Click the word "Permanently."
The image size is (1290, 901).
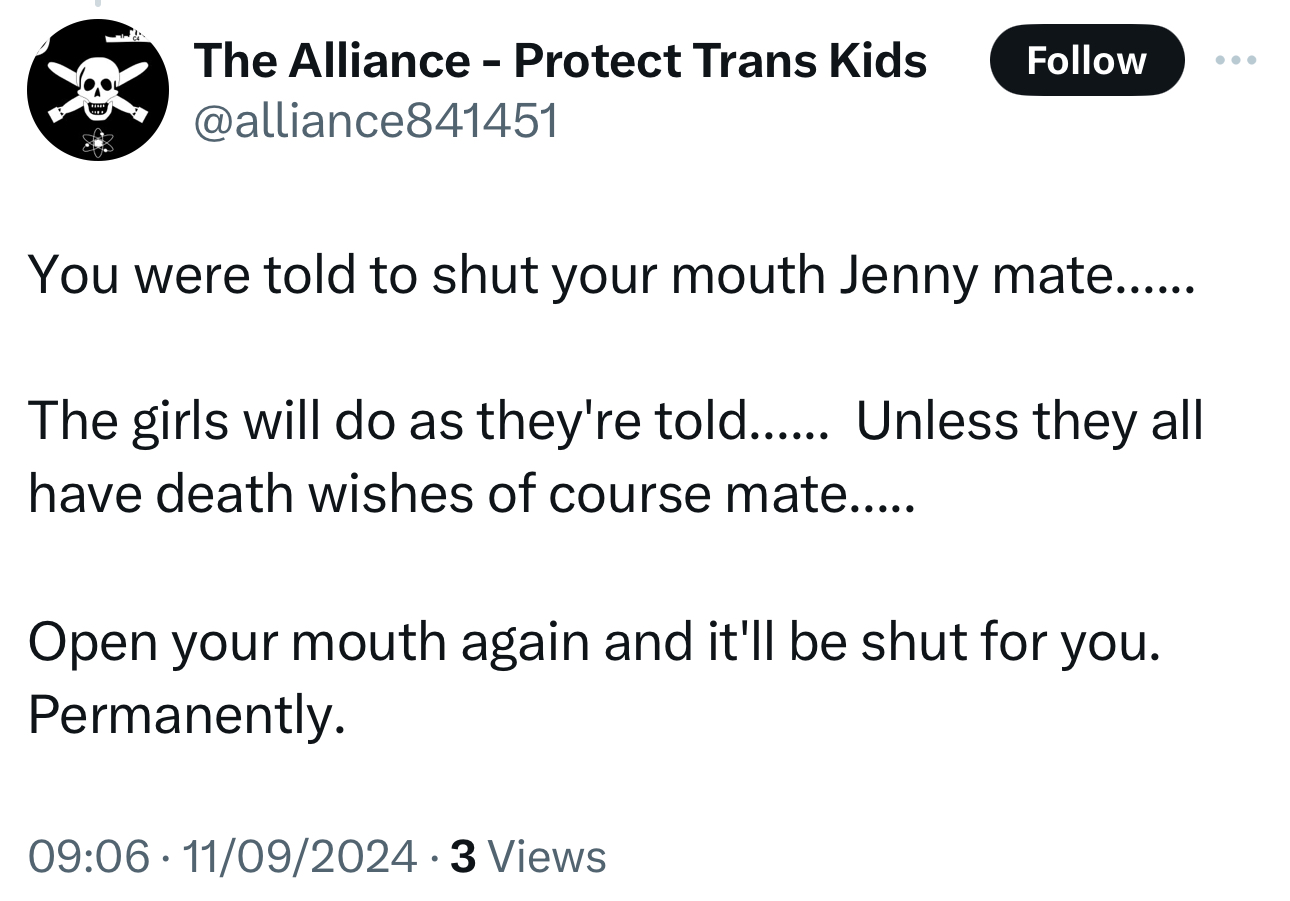pyautogui.click(x=187, y=714)
